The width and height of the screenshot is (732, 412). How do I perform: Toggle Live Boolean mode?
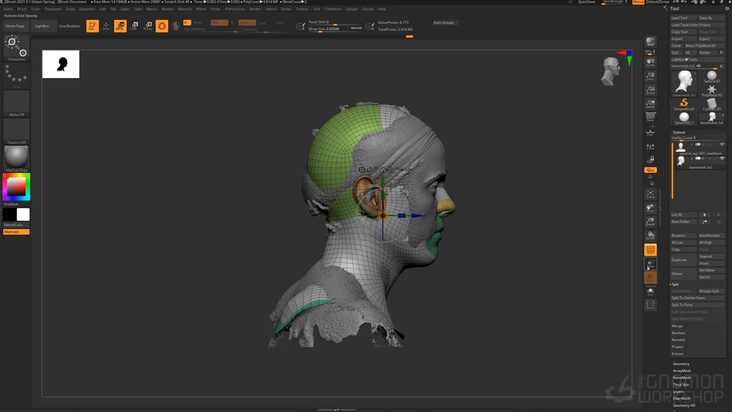click(x=70, y=26)
